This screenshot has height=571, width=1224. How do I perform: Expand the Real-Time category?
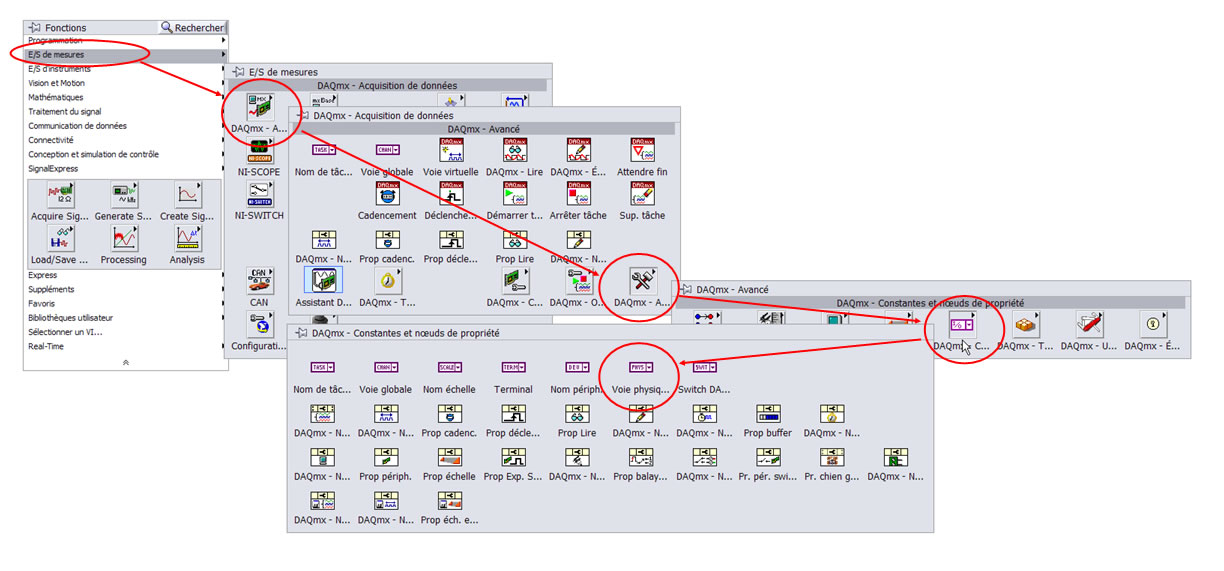126,346
